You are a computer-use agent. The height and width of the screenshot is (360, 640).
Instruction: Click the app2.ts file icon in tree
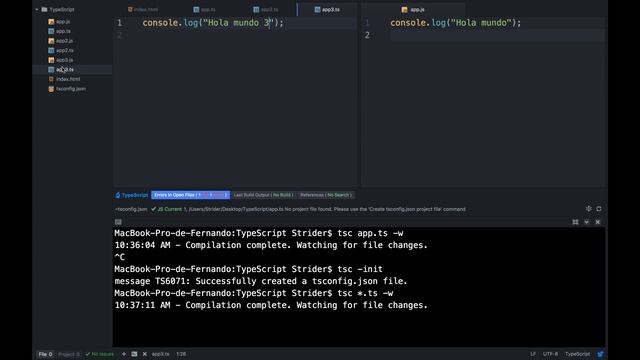click(x=51, y=50)
